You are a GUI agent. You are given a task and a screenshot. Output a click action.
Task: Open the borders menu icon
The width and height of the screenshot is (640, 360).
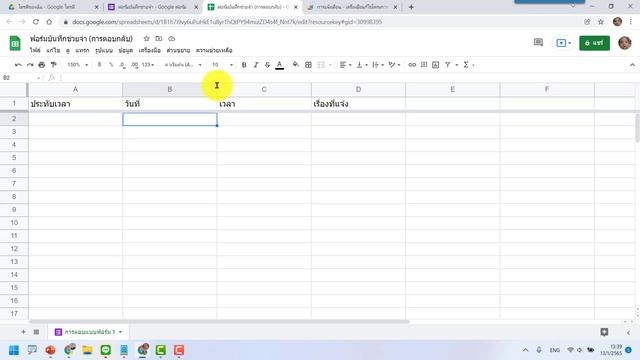(309, 65)
